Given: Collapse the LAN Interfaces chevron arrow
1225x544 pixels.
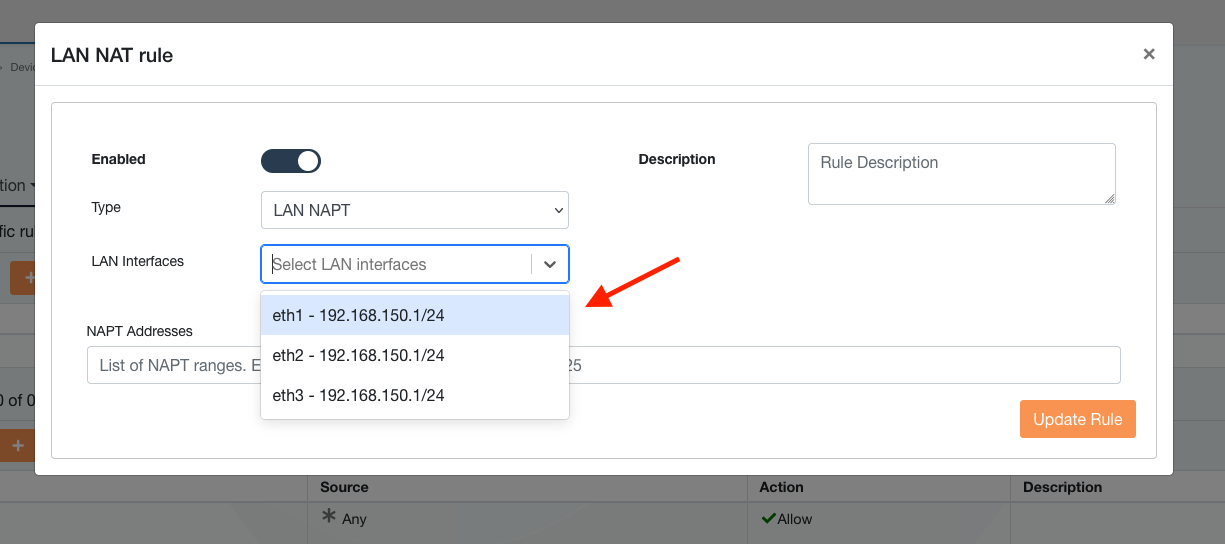Looking at the screenshot, I should [x=549, y=264].
